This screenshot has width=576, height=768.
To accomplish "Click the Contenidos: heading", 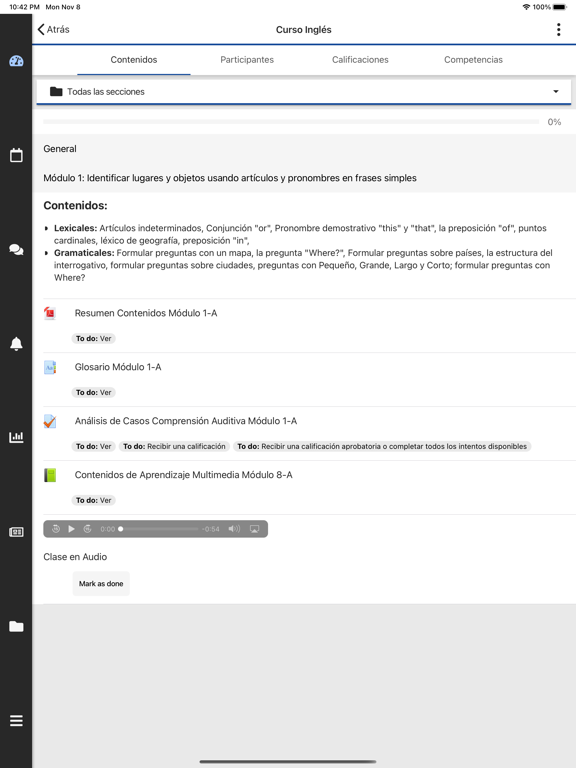I will pos(75,206).
